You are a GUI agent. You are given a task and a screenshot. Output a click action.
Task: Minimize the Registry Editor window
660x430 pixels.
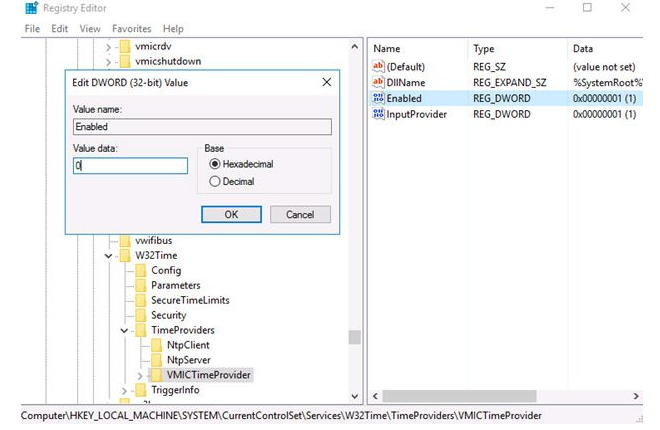tap(550, 8)
